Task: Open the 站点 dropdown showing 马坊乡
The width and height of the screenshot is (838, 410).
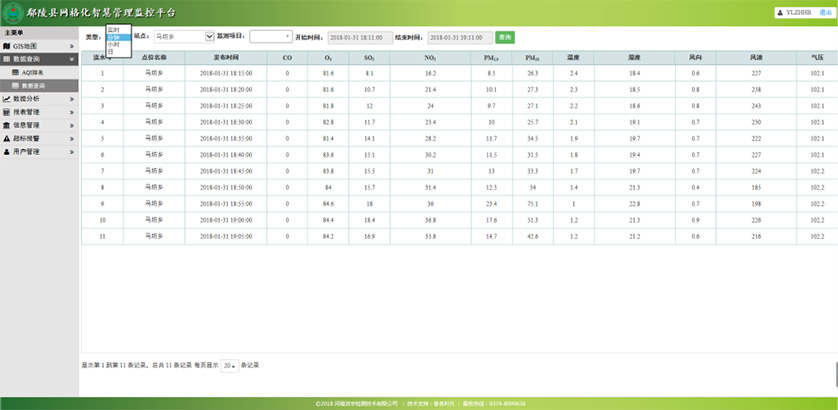Action: 184,36
